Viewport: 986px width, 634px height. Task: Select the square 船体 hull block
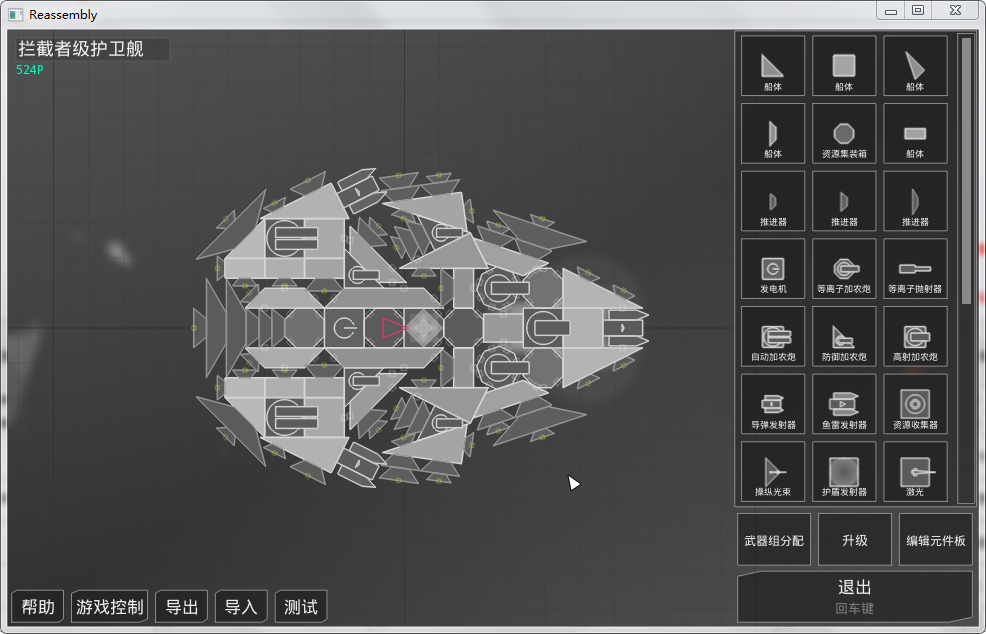[x=844, y=67]
